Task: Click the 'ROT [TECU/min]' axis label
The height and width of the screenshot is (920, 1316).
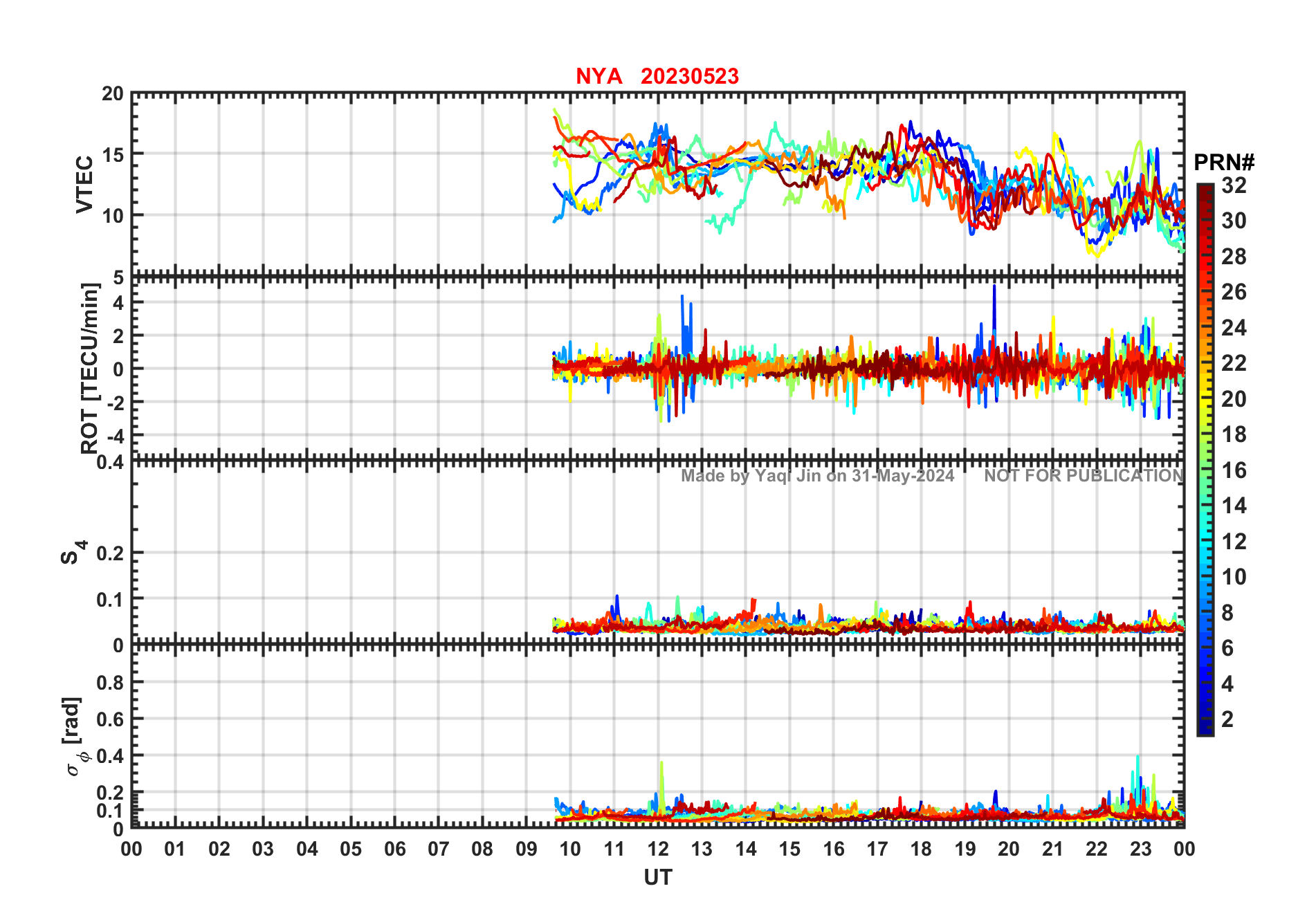Action: pos(90,369)
